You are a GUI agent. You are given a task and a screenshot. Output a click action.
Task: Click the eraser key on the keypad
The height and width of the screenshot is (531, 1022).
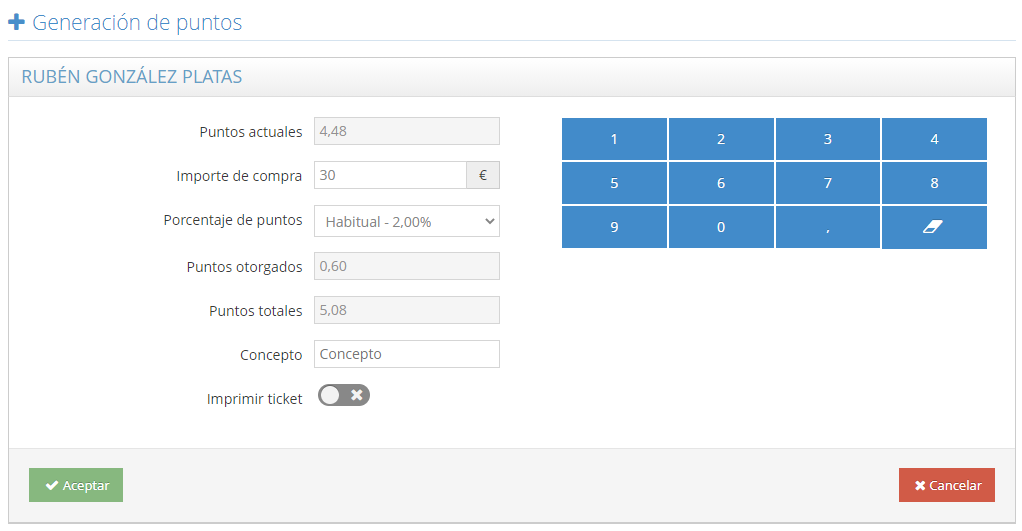click(x=934, y=227)
